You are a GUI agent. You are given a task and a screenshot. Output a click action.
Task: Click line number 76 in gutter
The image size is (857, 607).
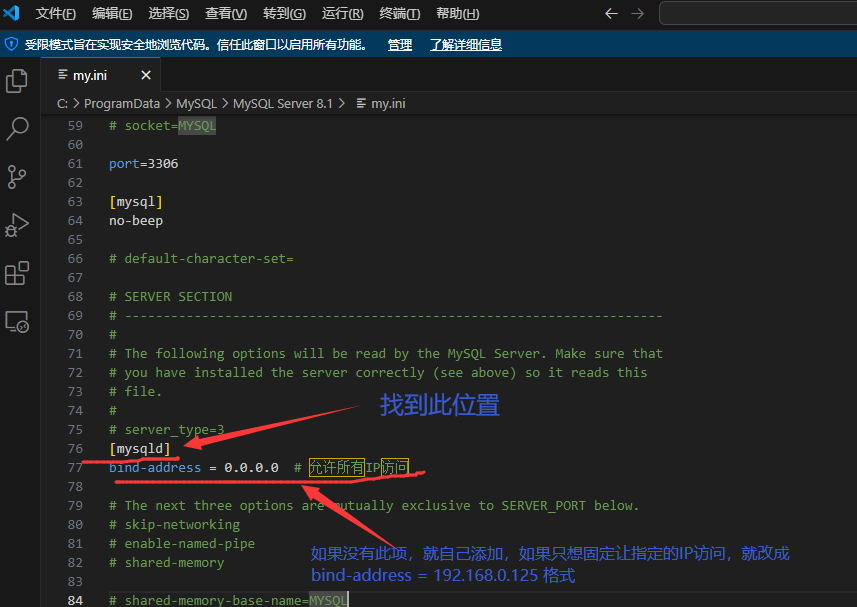[75, 449]
